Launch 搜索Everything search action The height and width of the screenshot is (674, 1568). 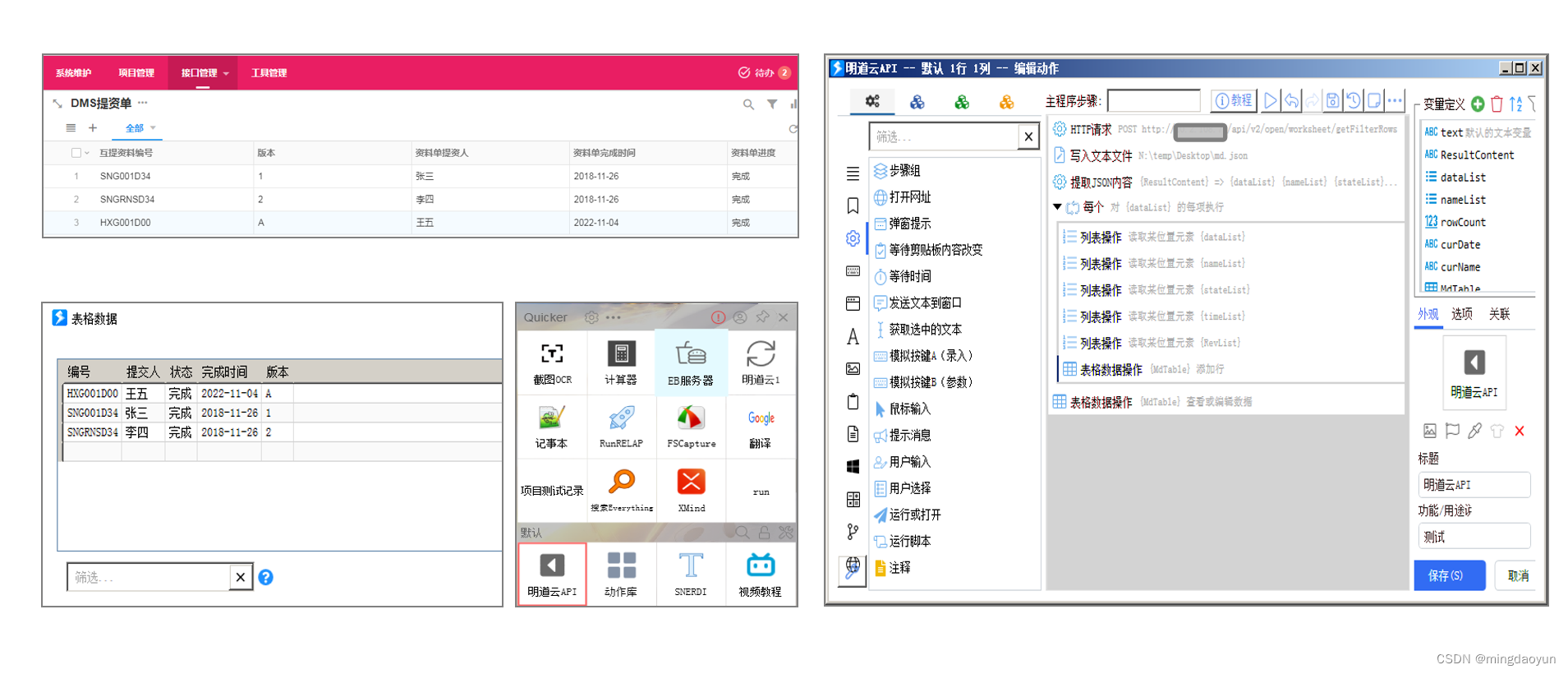tap(622, 491)
